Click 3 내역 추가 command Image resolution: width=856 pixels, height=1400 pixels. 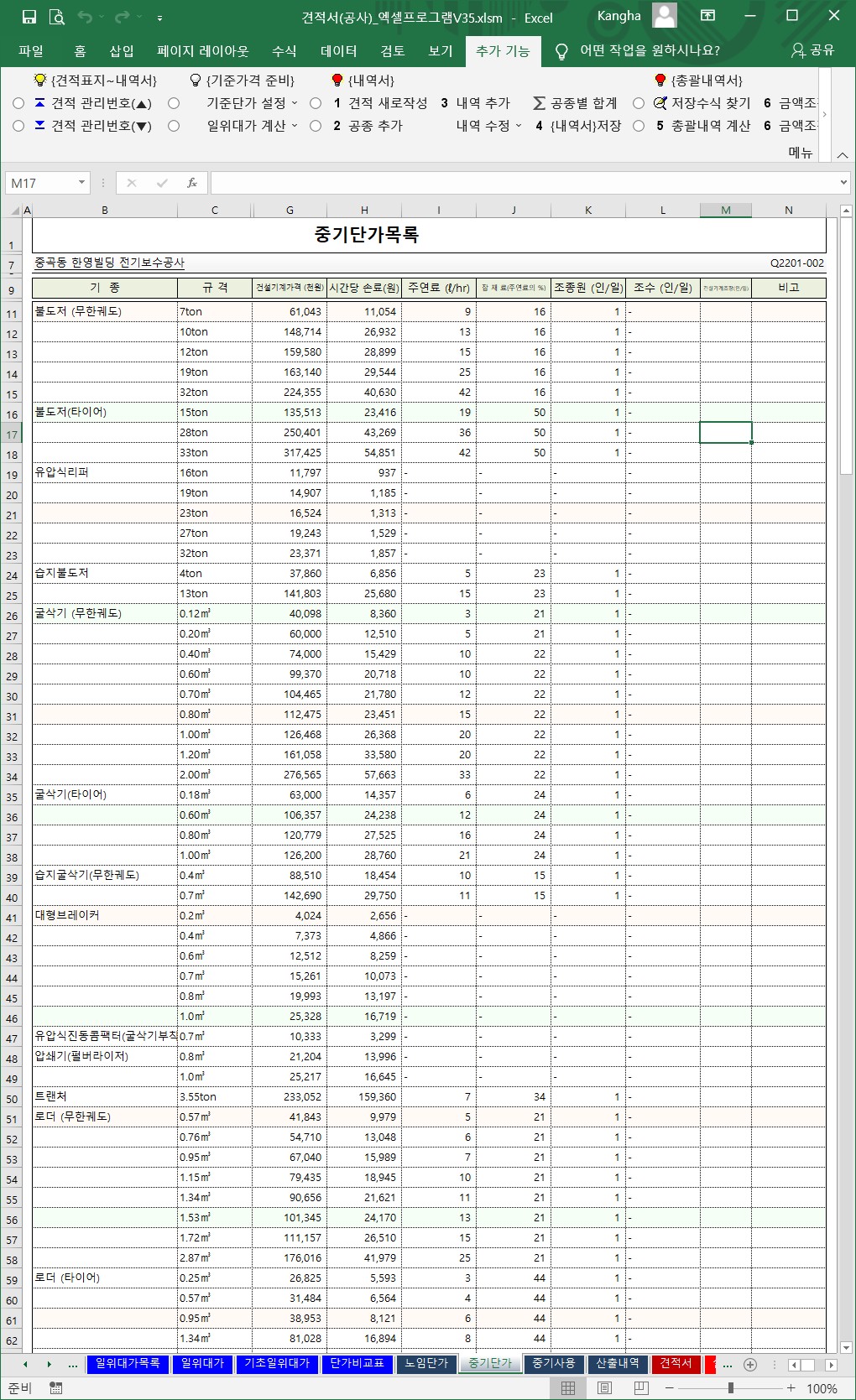476,103
